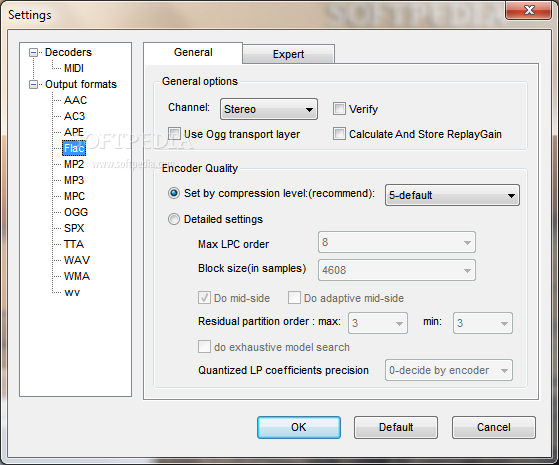Open the compression level 5-default dropdown

[452, 195]
